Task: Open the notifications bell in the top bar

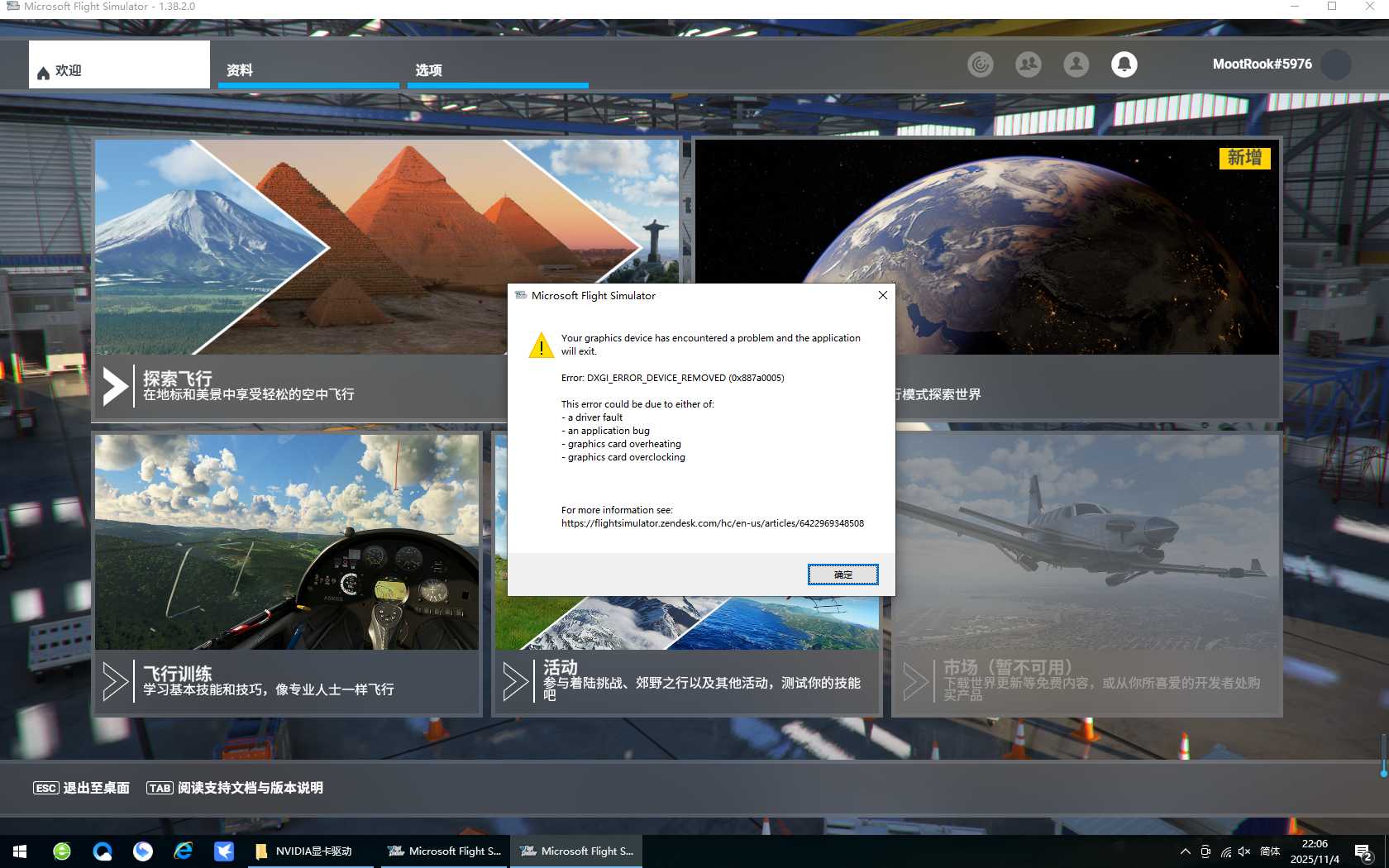Action: pos(1124,64)
